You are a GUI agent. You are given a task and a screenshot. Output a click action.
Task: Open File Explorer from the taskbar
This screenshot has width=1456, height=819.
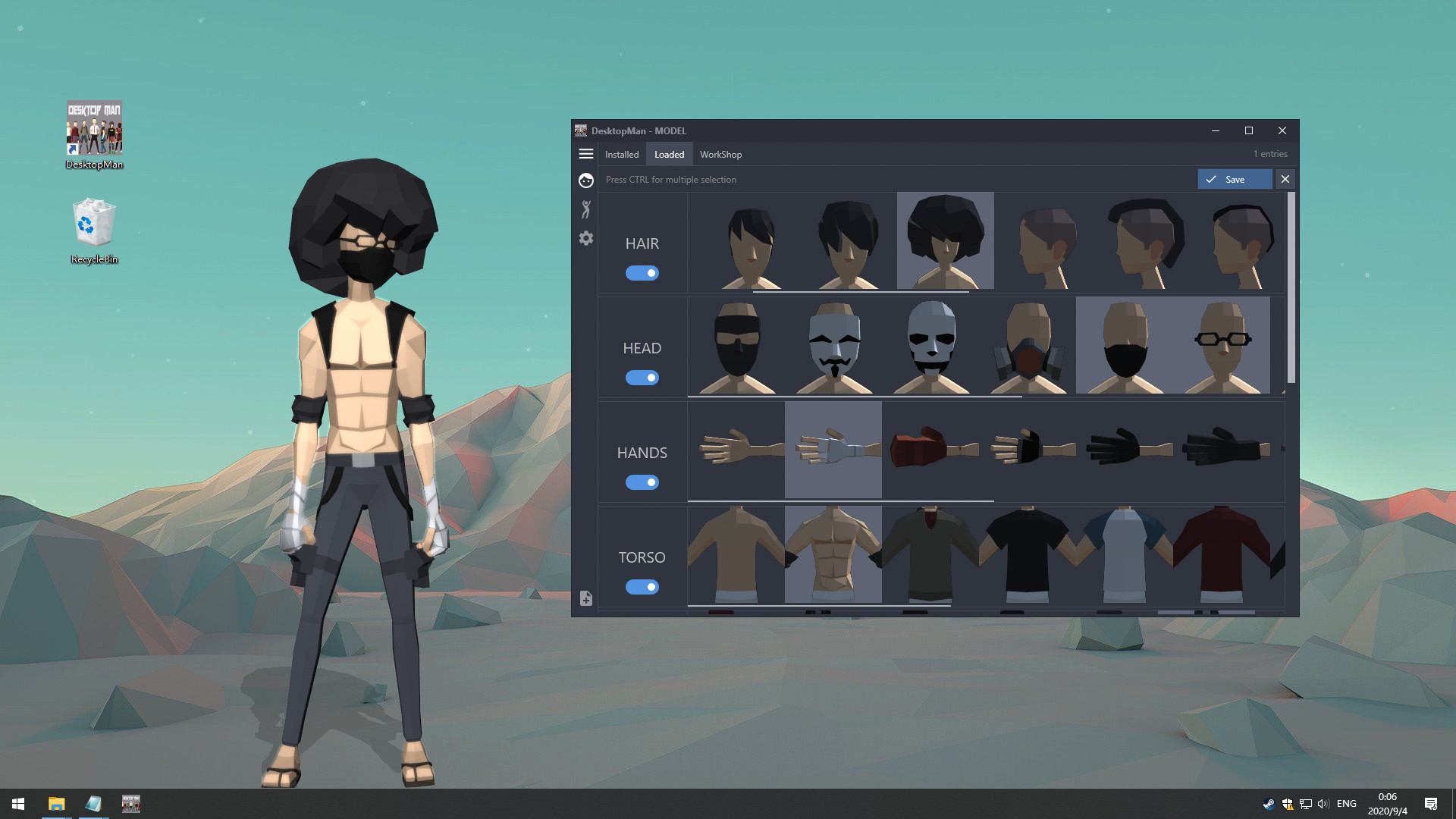click(55, 803)
